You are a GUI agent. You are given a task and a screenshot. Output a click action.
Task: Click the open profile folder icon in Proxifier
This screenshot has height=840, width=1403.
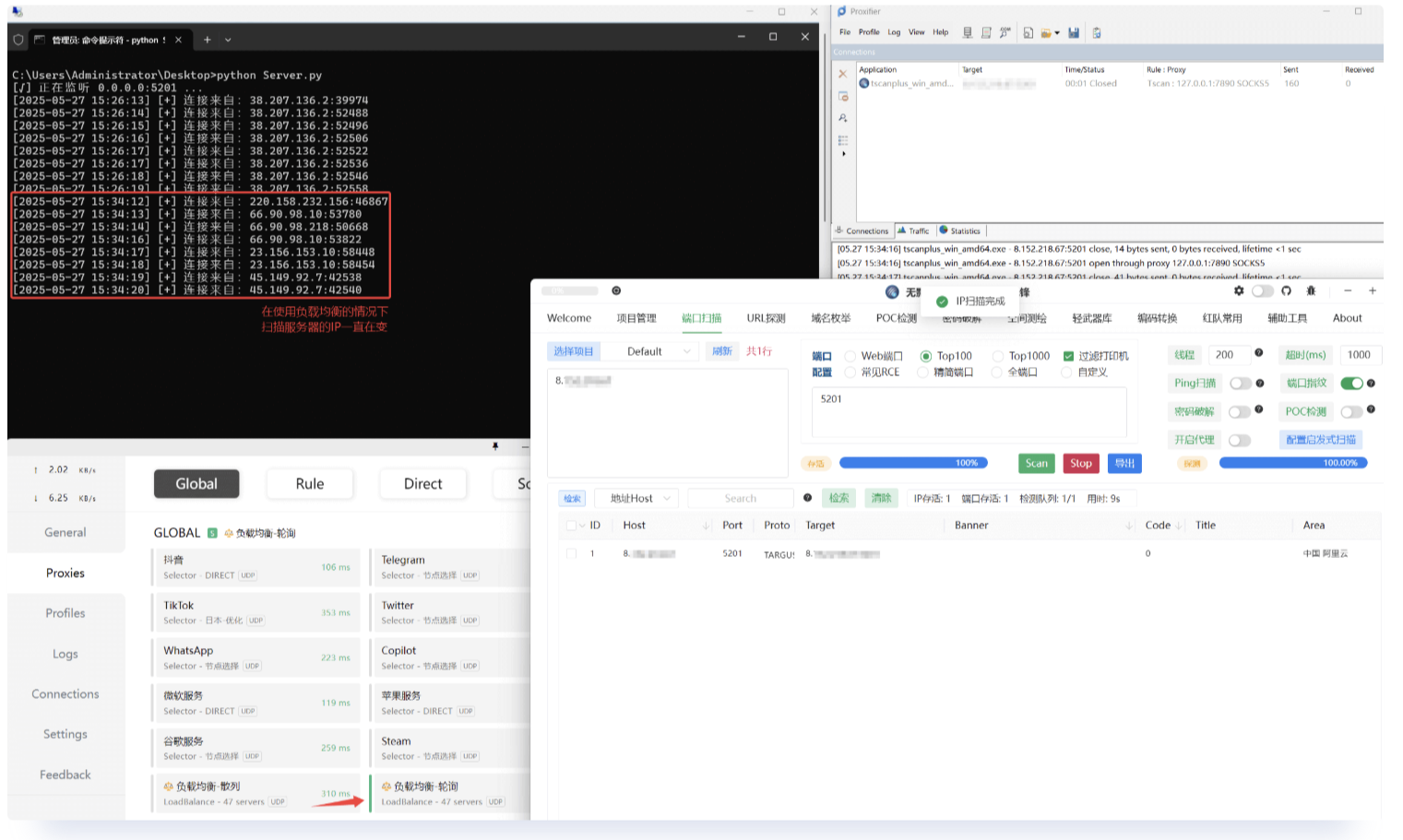click(1046, 33)
